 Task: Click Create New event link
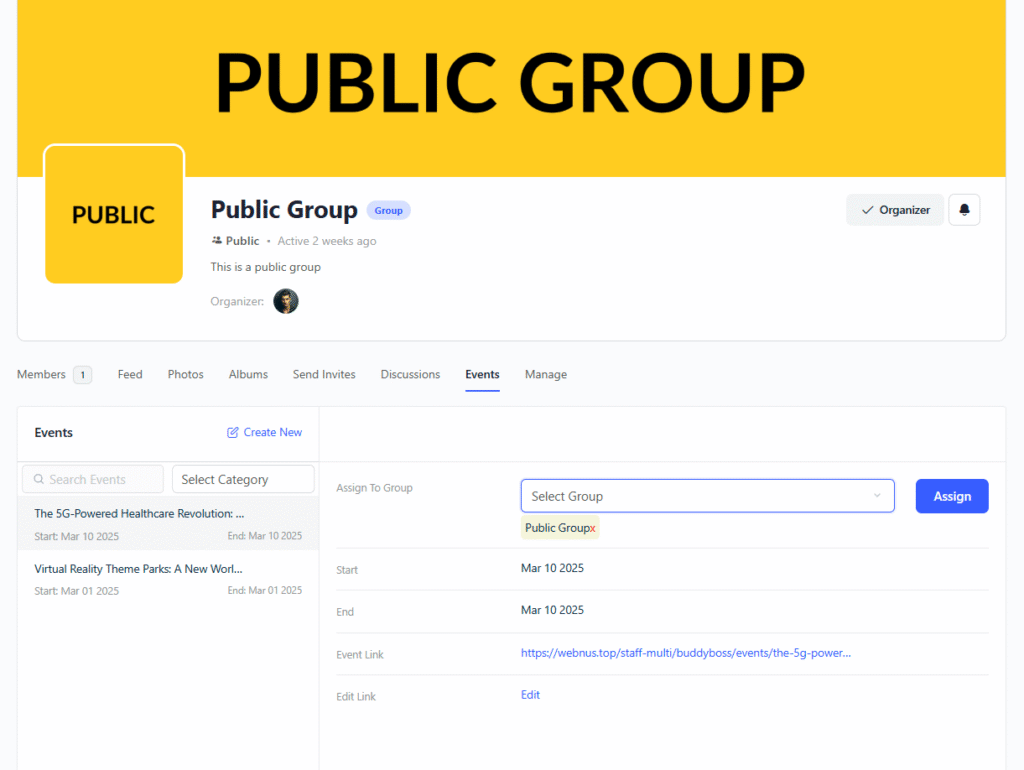265,432
